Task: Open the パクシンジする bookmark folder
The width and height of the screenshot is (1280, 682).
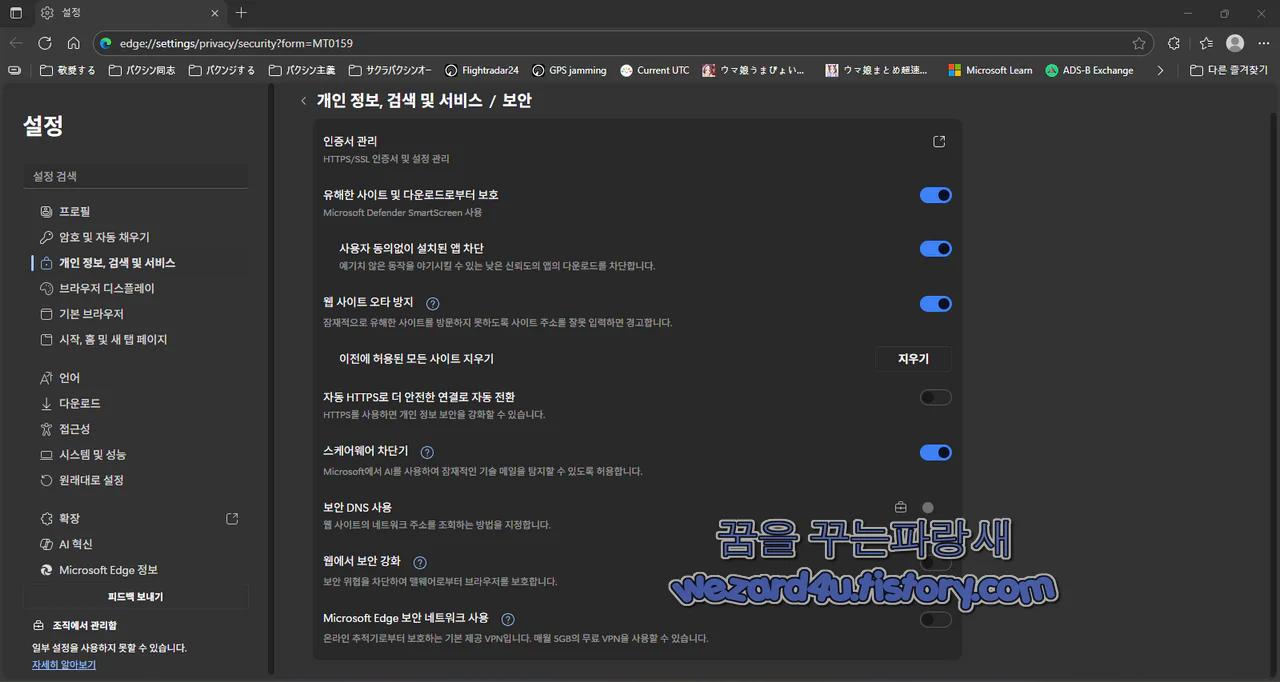Action: pyautogui.click(x=221, y=70)
